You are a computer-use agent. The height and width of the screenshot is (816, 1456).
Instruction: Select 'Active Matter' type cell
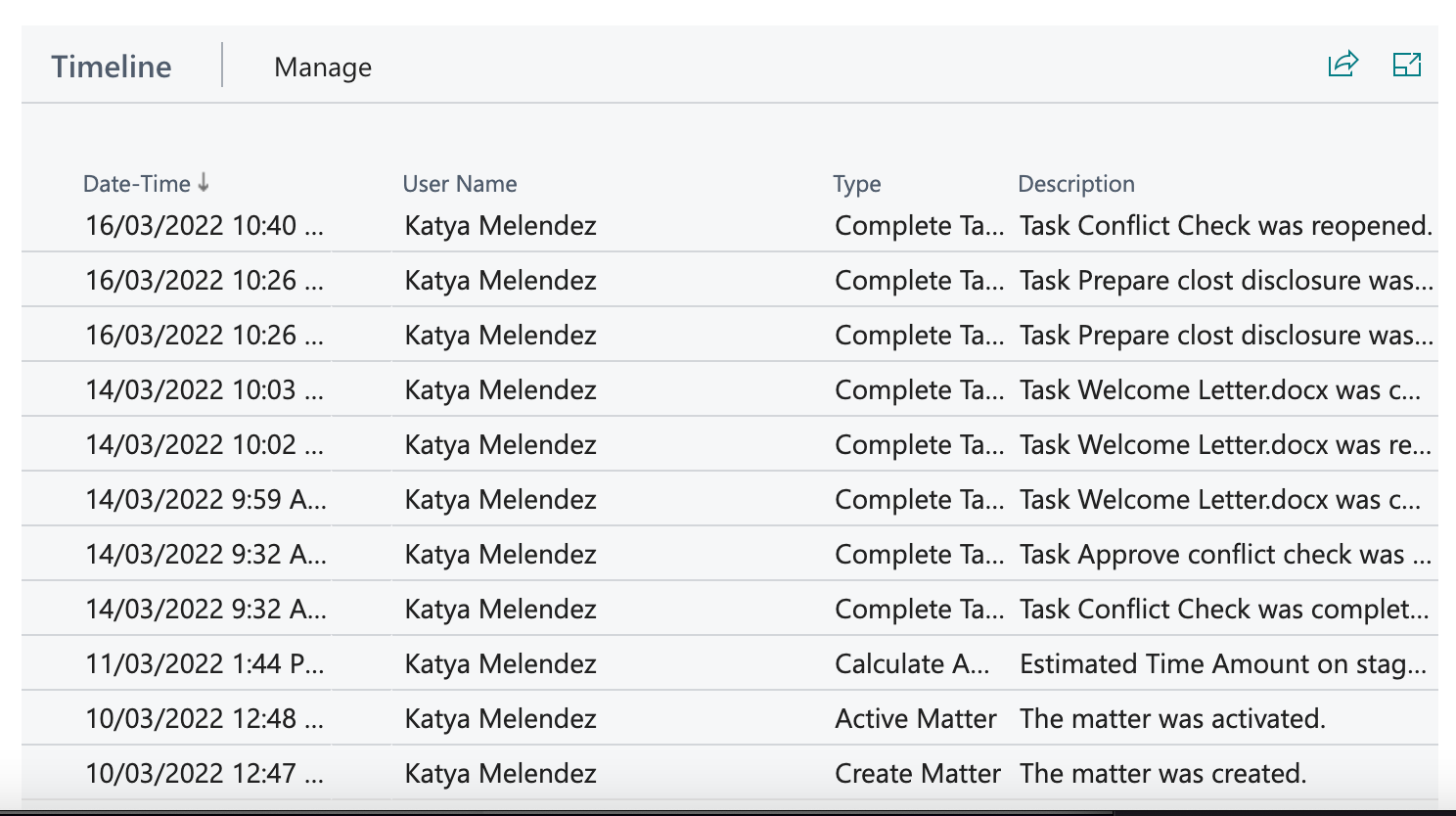pos(916,718)
